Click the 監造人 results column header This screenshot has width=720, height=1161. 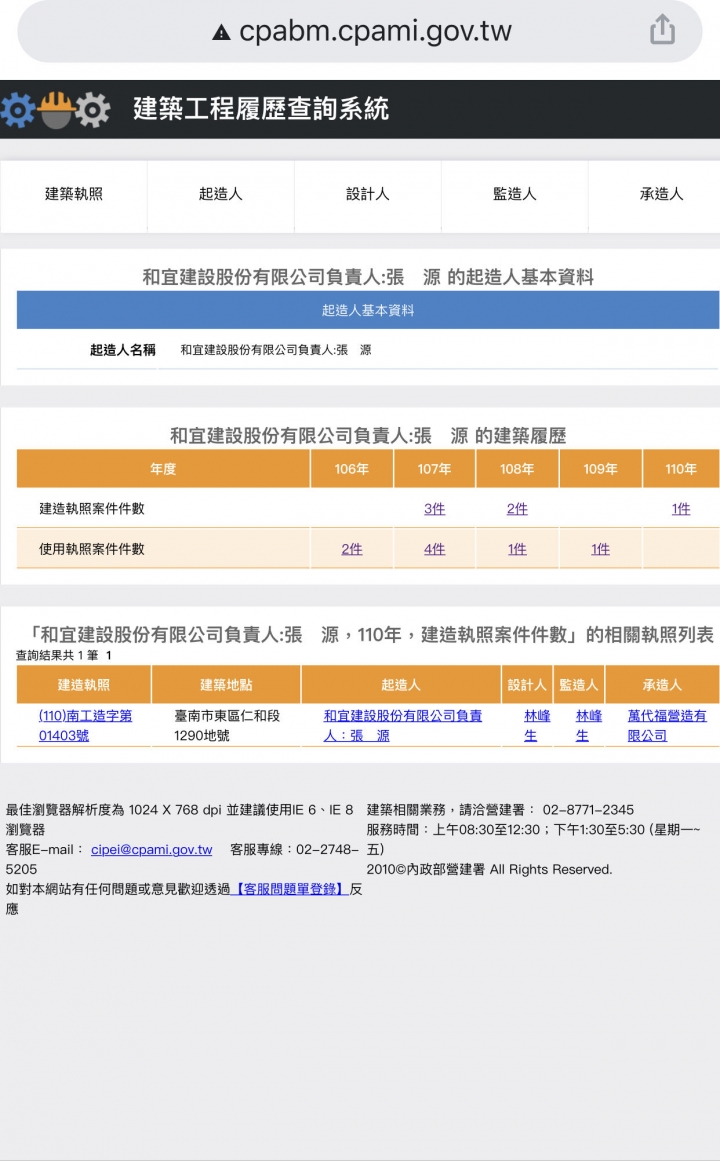click(579, 685)
